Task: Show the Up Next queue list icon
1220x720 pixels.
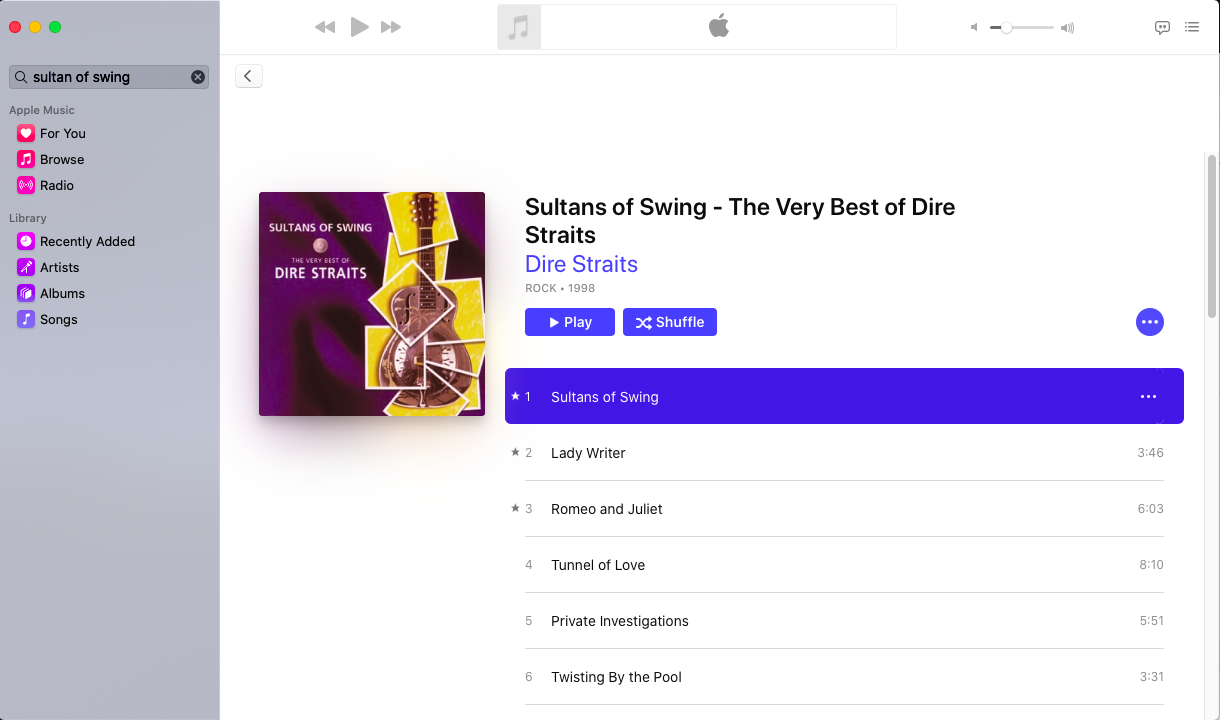Action: tap(1192, 27)
